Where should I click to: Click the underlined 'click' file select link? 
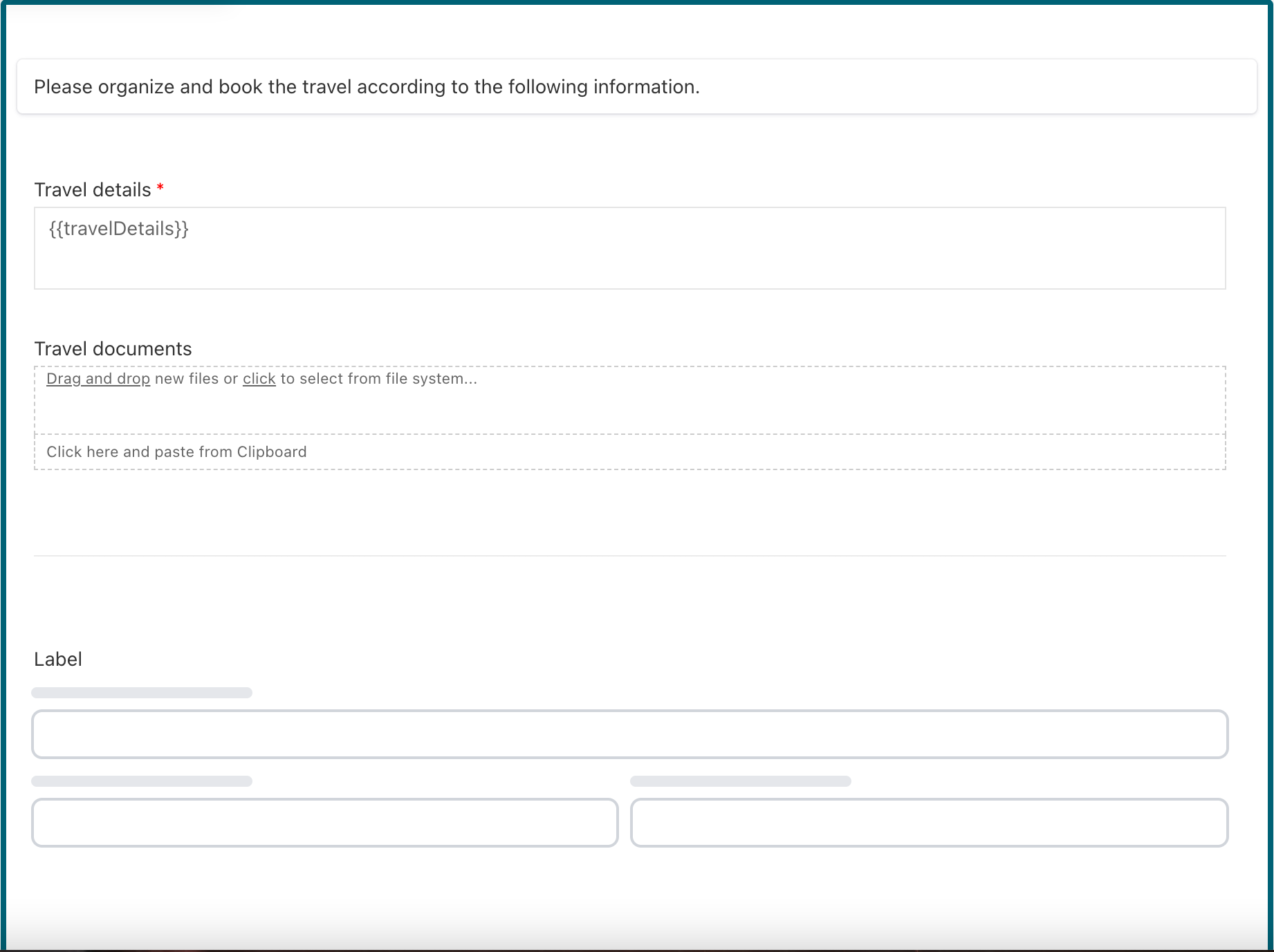point(259,379)
